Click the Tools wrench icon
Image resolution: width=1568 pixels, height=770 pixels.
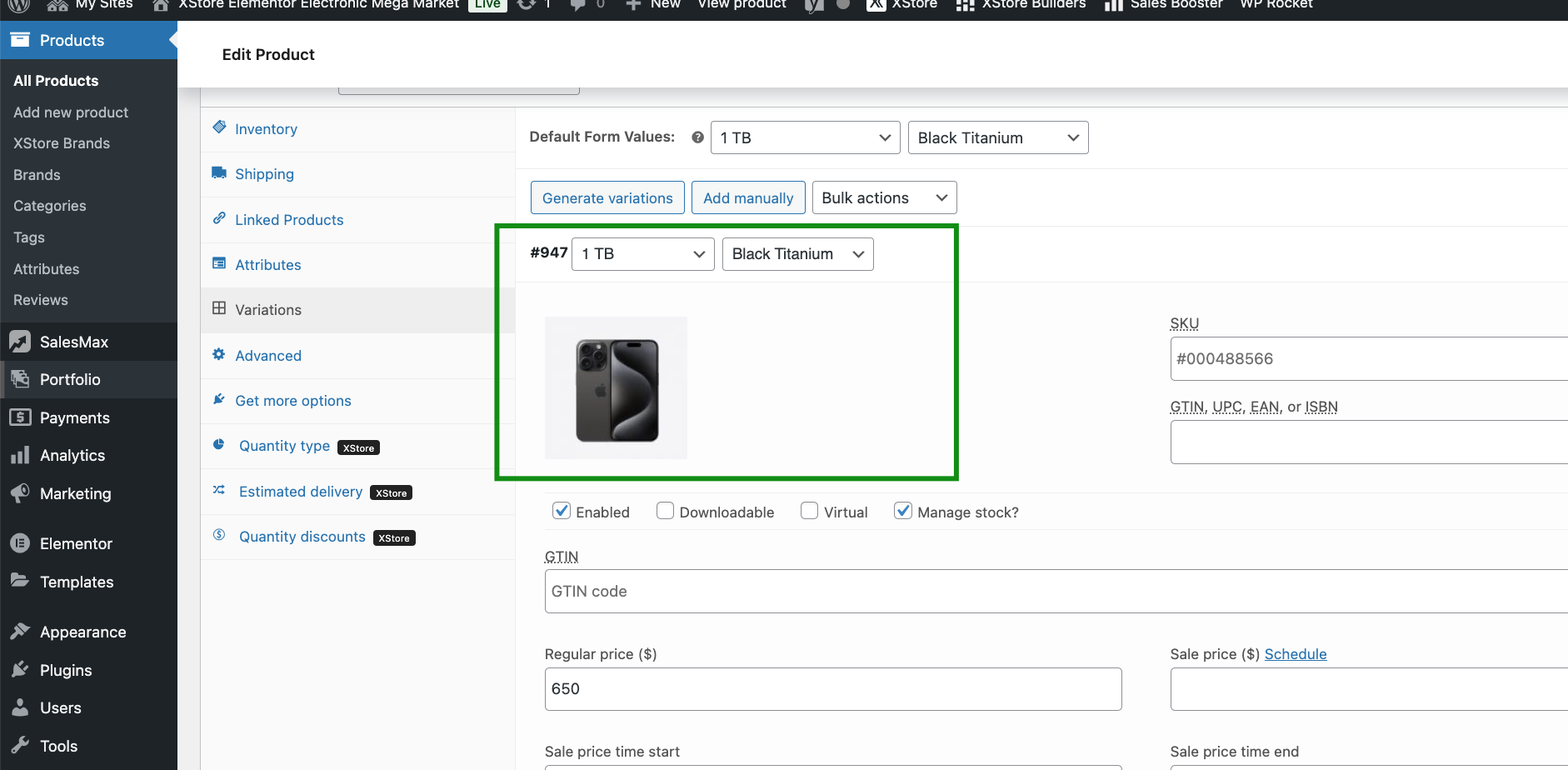[20, 746]
